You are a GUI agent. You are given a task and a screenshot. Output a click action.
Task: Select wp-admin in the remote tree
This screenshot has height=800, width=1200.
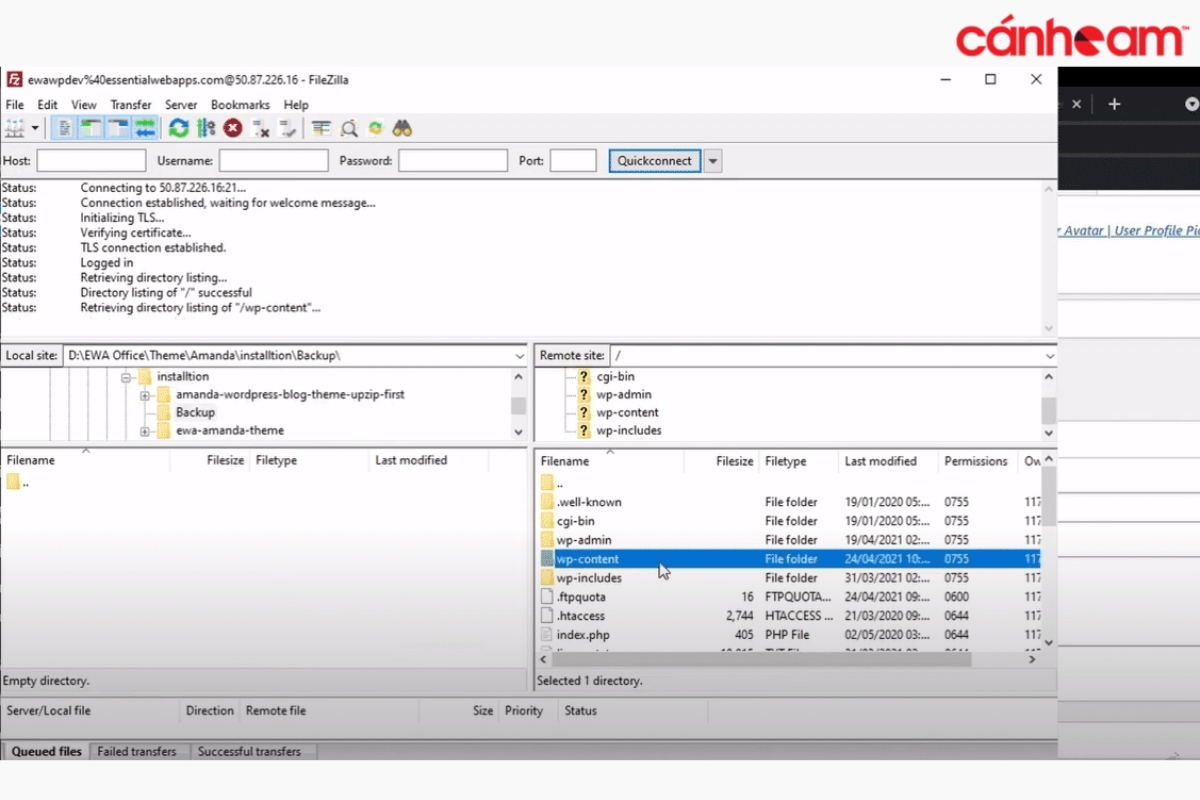(x=624, y=394)
